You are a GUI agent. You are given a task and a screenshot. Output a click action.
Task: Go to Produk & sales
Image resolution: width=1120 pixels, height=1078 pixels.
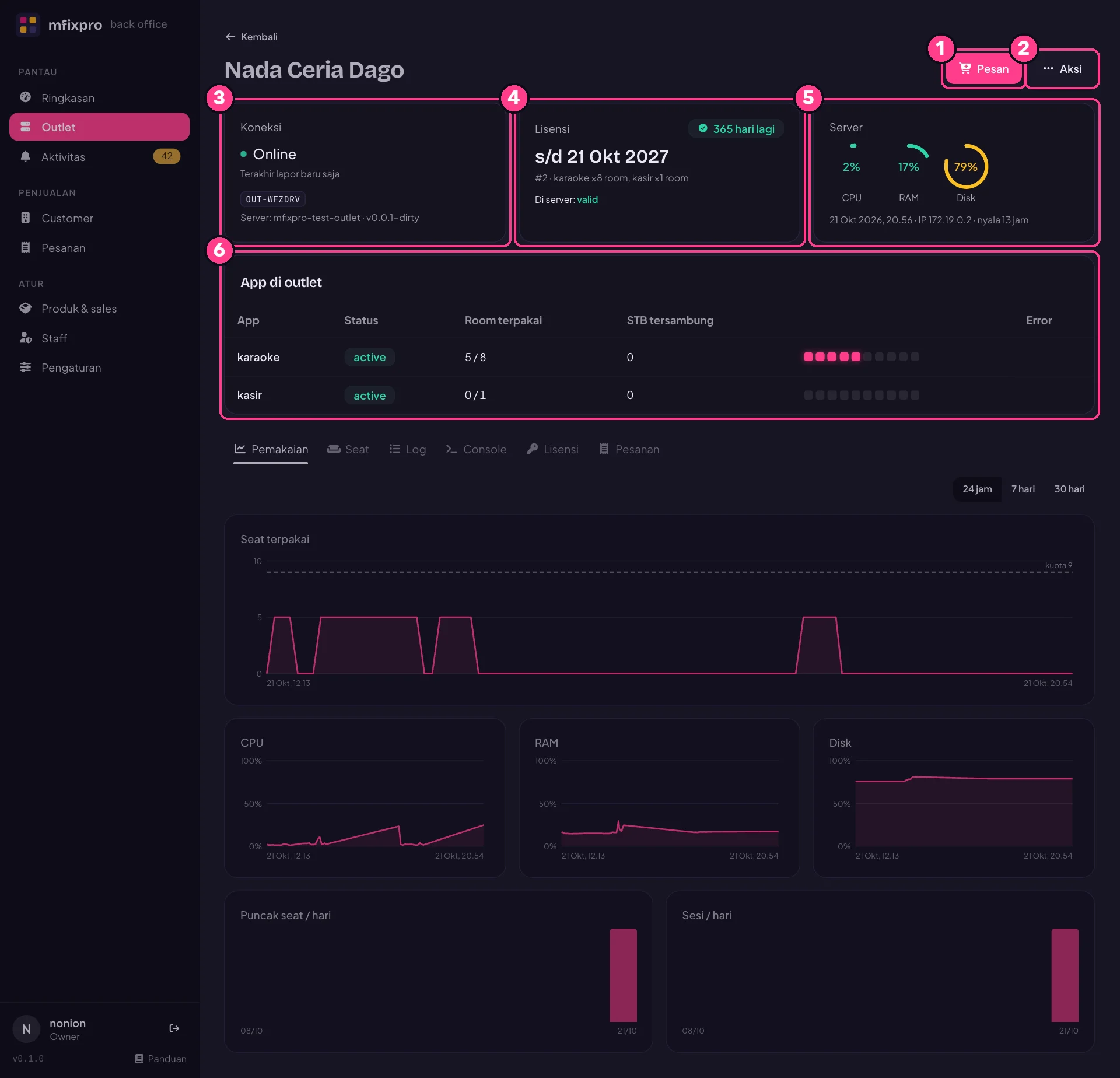[x=99, y=309]
